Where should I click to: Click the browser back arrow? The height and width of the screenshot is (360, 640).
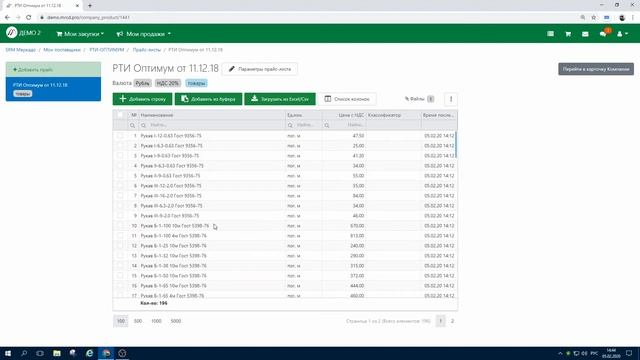[x=7, y=18]
